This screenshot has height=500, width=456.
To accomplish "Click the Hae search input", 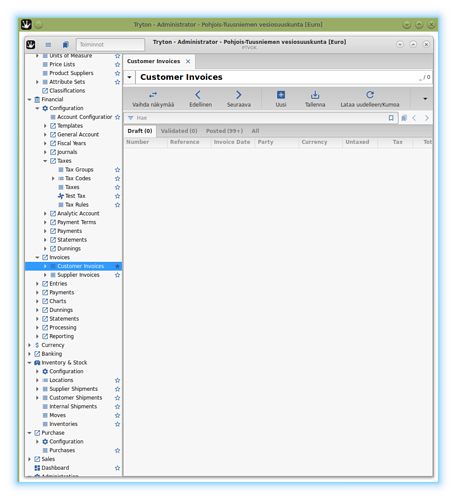I will pyautogui.click(x=260, y=118).
